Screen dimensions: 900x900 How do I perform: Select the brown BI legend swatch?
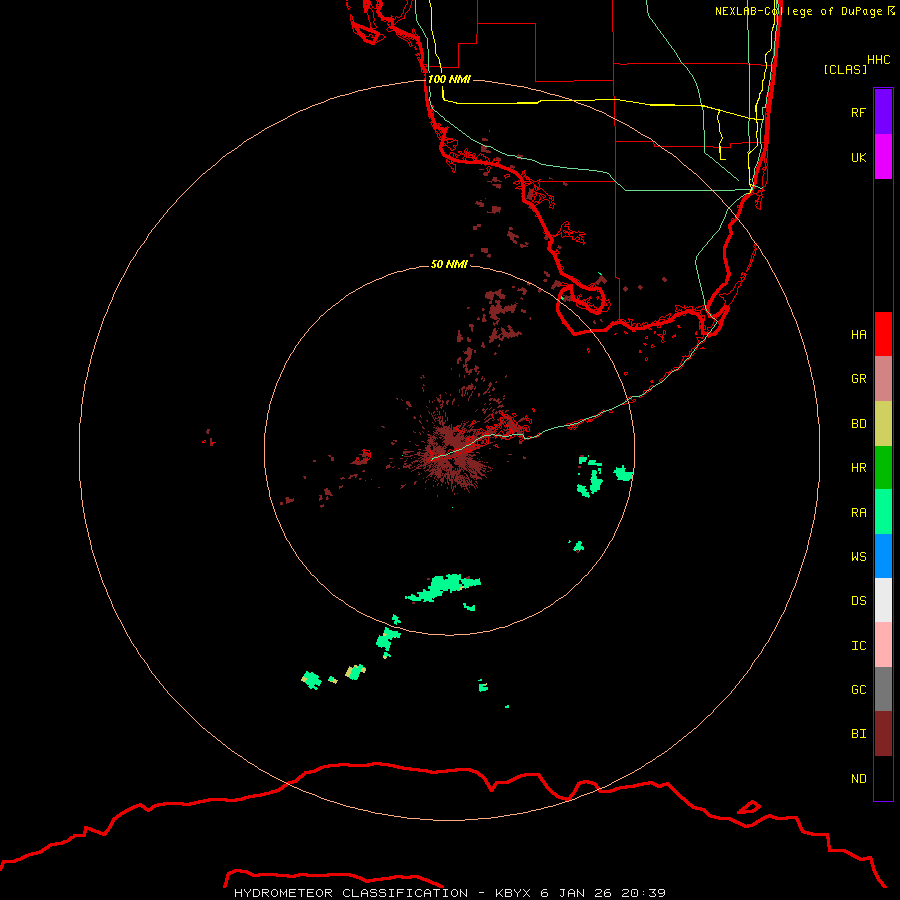point(883,734)
